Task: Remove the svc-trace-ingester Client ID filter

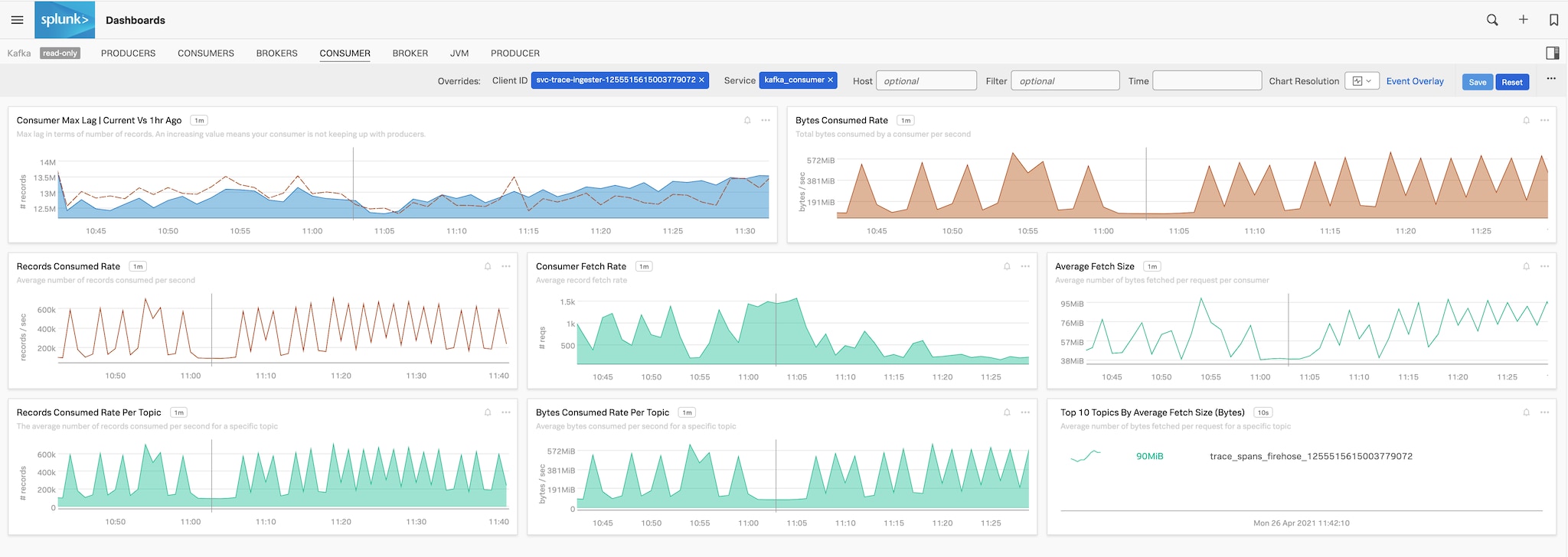Action: pos(701,80)
